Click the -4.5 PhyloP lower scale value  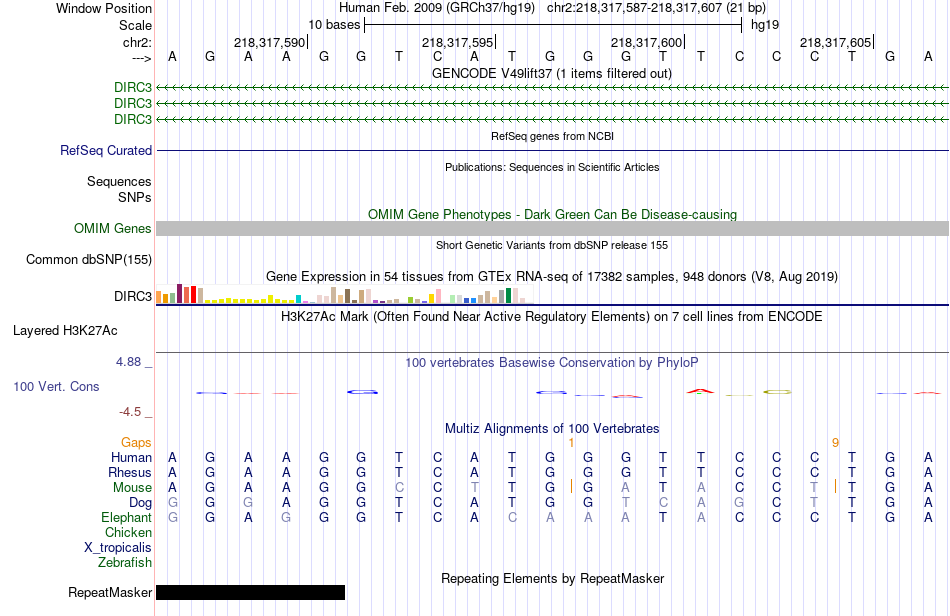point(130,412)
